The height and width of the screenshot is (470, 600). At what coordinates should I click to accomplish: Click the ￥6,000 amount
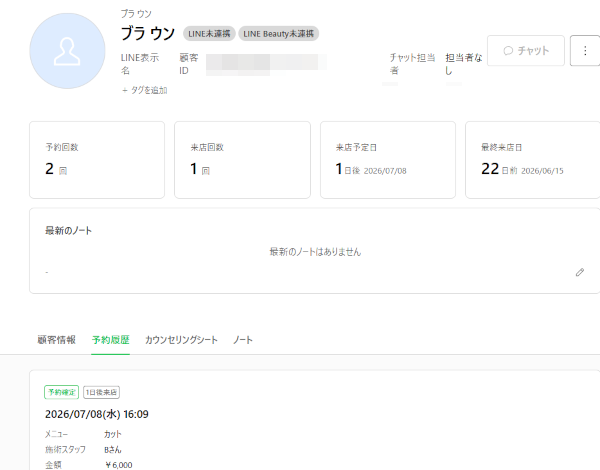119,465
